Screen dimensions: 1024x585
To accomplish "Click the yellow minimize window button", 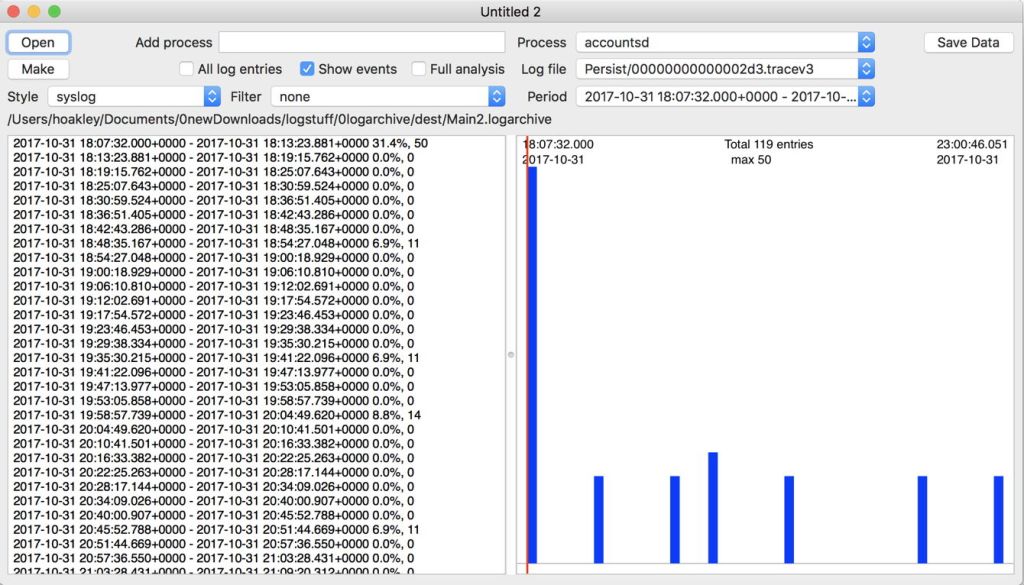I will pos(34,11).
